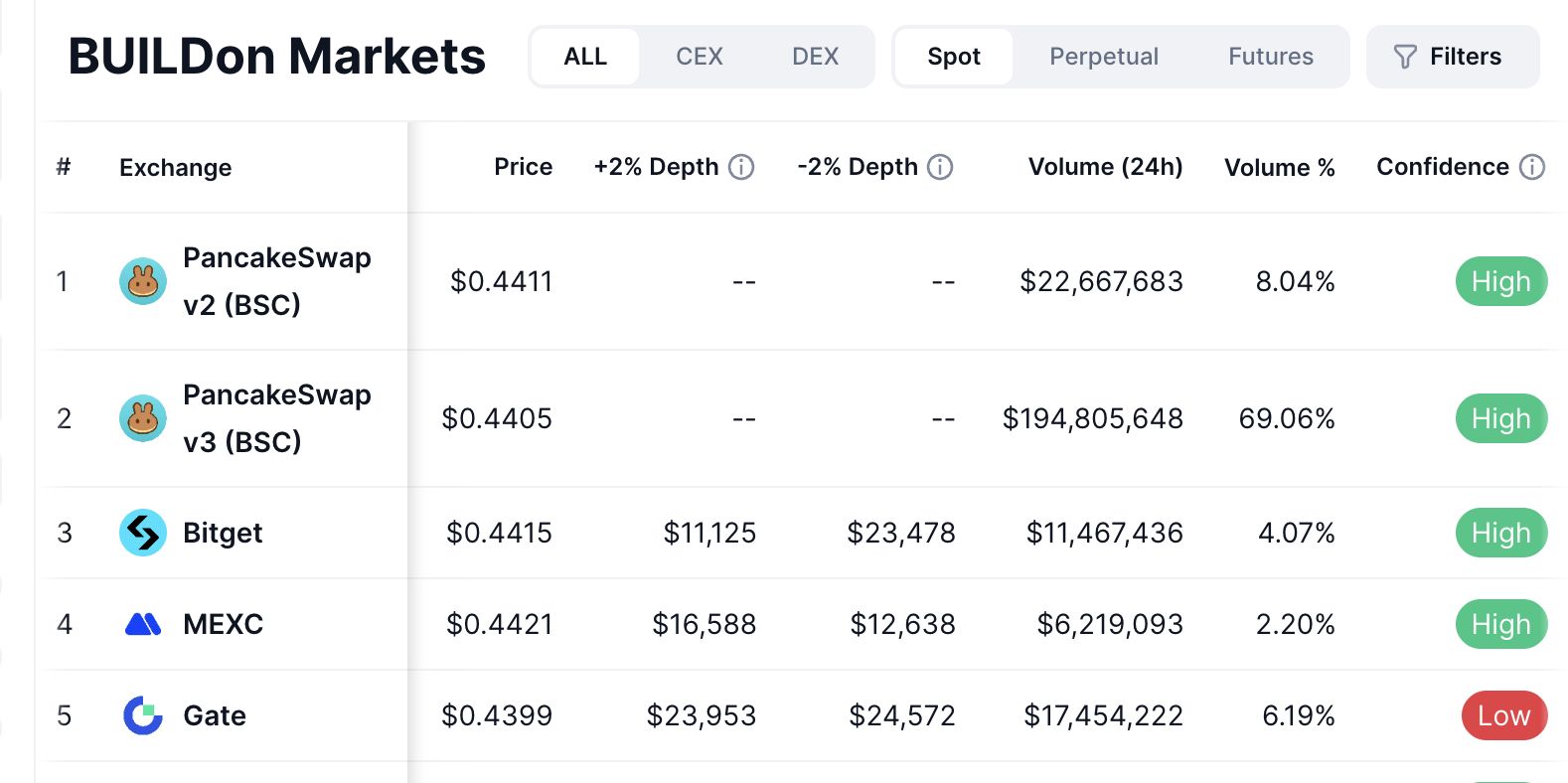The width and height of the screenshot is (1568, 783).
Task: Click the Confidence info icon
Action: [x=1532, y=167]
